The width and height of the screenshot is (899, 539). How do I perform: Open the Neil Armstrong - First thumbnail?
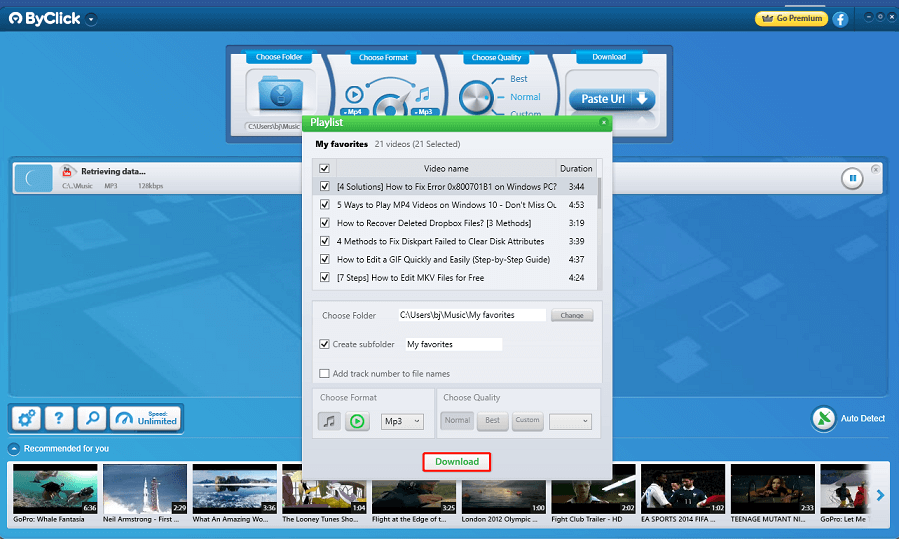tap(145, 489)
